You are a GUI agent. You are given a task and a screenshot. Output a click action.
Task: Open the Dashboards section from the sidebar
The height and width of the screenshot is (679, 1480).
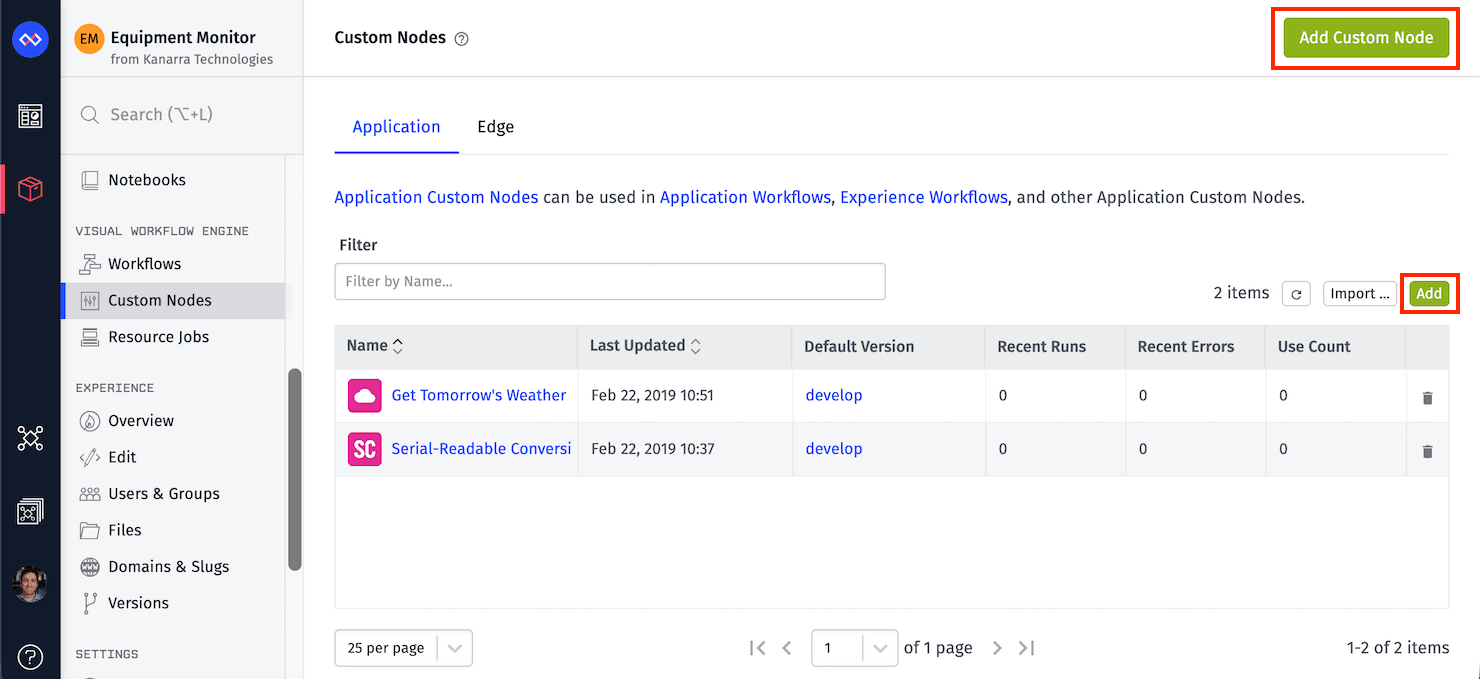[x=30, y=115]
